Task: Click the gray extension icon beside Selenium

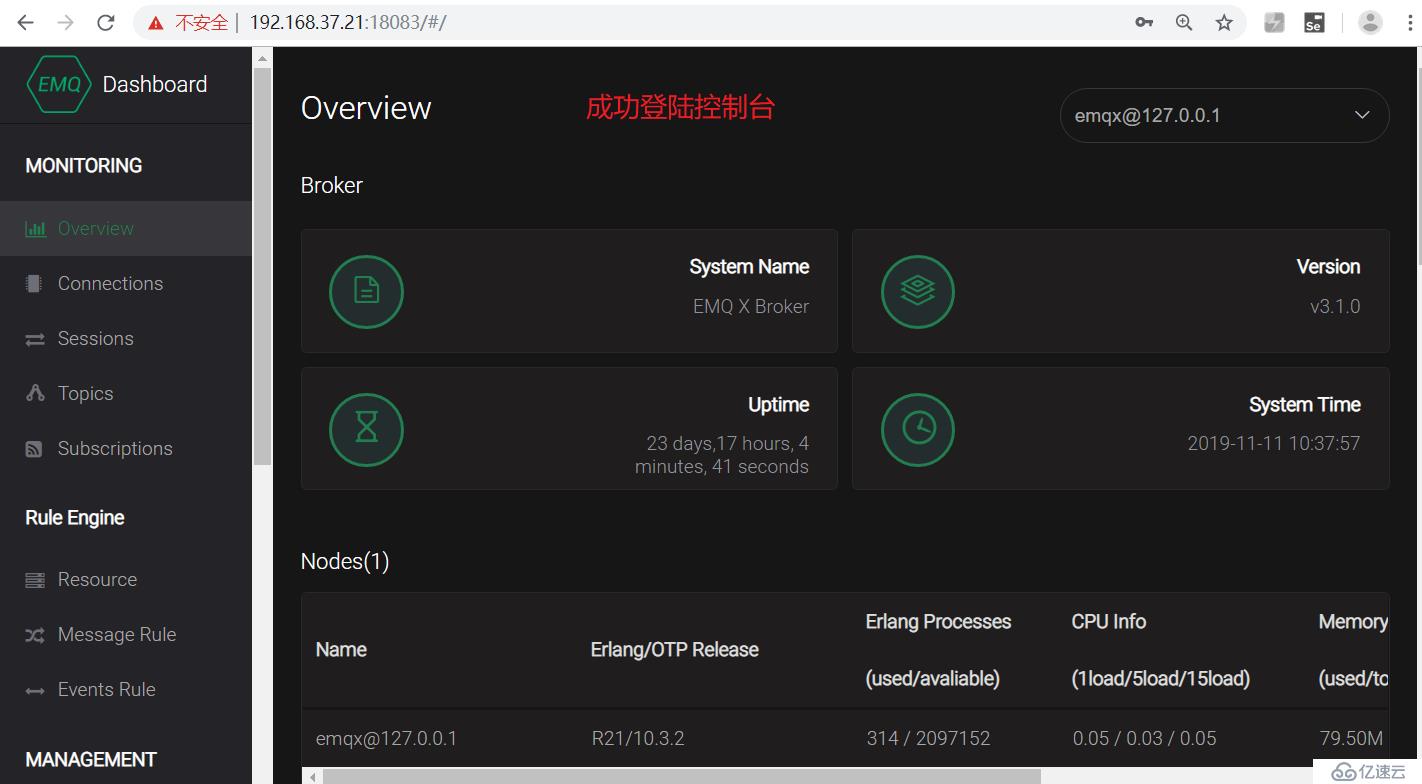Action: coord(1274,22)
